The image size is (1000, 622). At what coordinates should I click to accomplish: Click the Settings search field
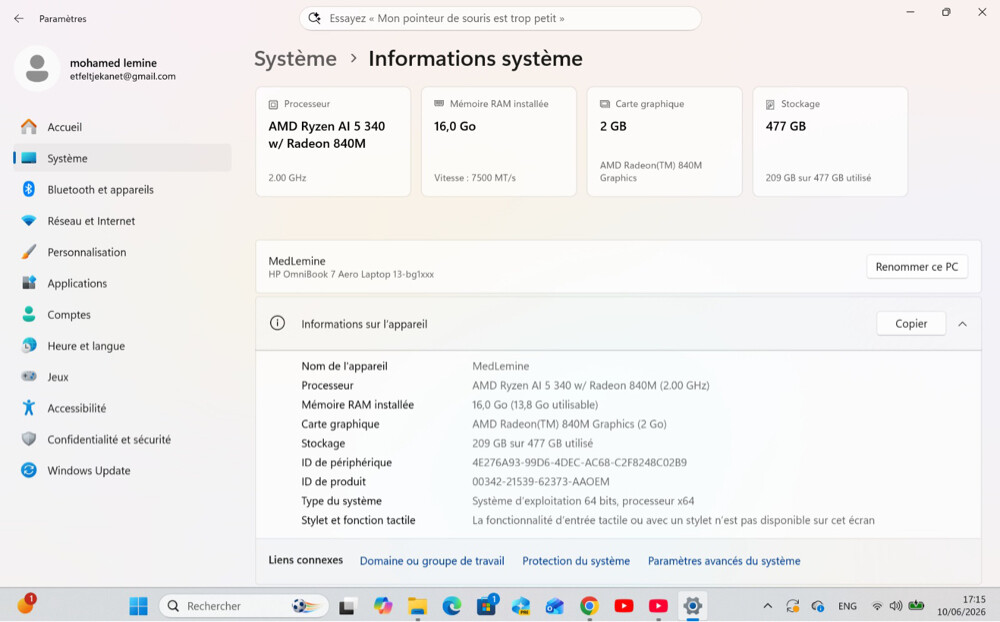[x=500, y=19]
